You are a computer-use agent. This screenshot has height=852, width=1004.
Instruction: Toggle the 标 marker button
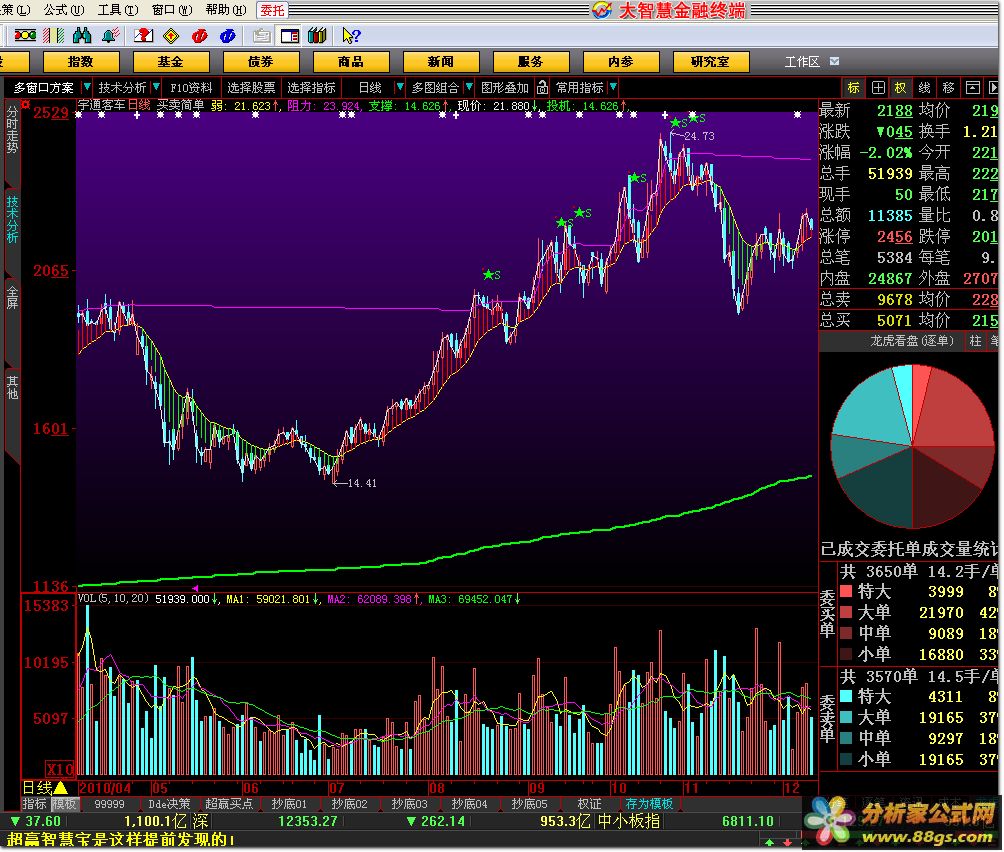coord(854,88)
